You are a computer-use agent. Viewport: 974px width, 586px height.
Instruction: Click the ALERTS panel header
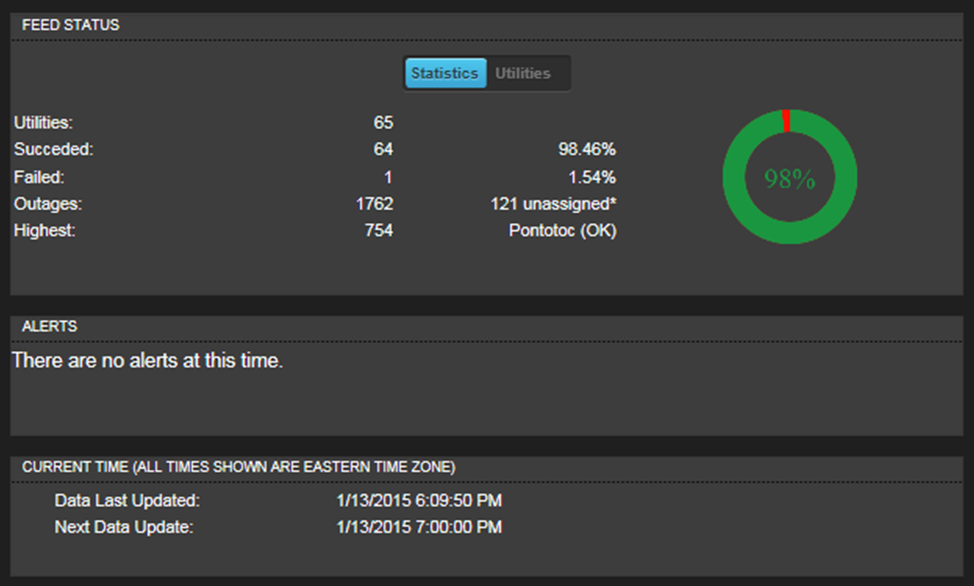click(x=50, y=326)
